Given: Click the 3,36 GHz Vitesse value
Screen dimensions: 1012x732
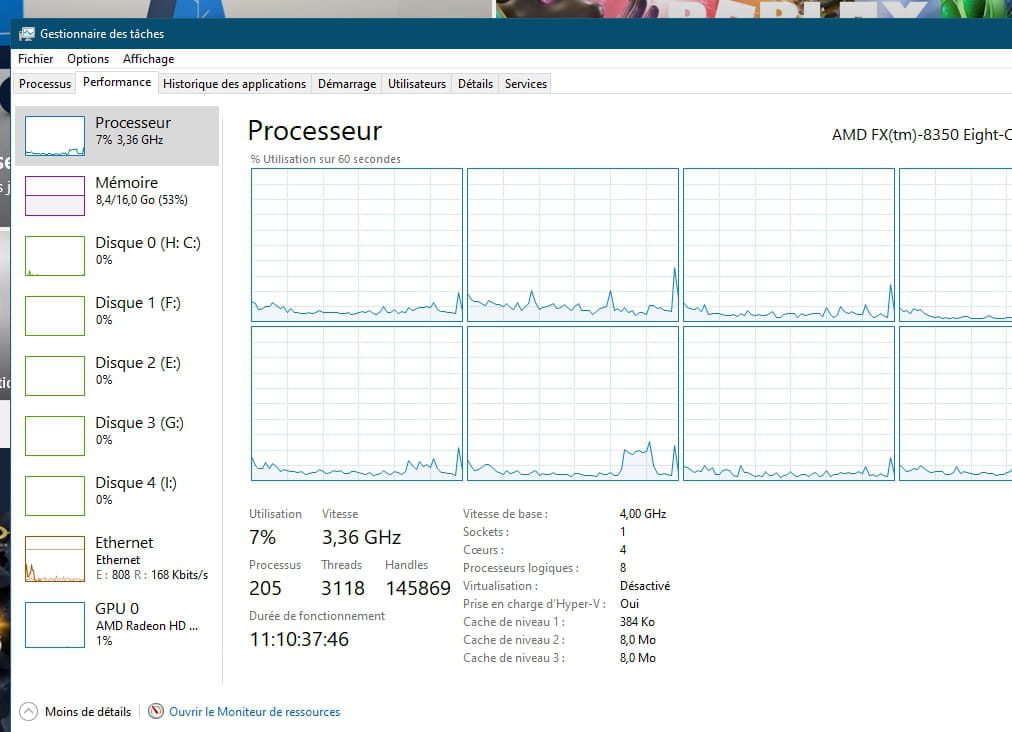Looking at the screenshot, I should (361, 537).
